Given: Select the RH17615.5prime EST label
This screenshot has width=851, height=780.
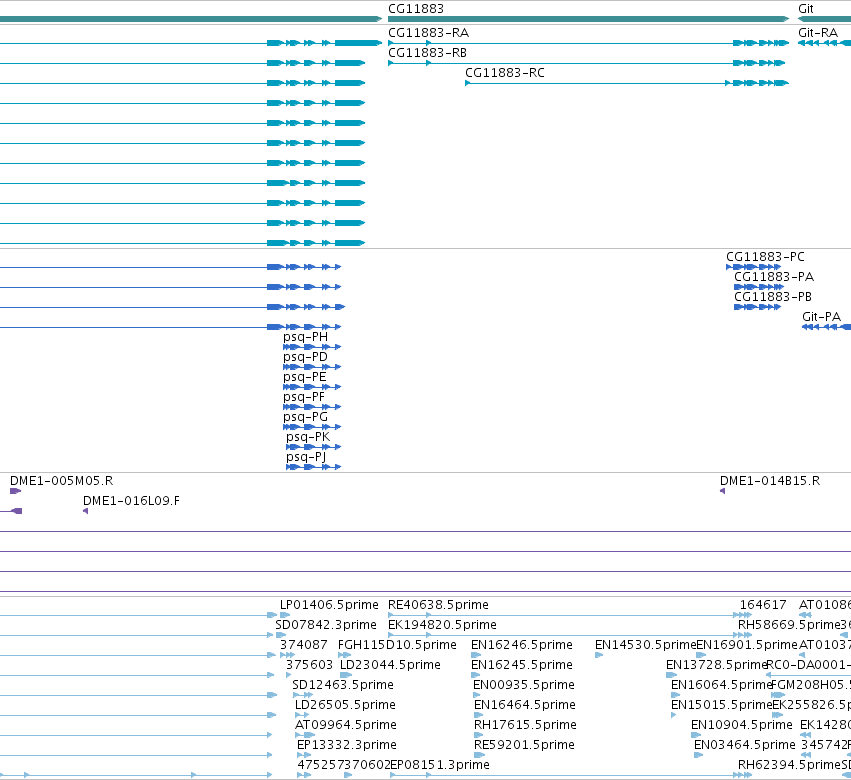Looking at the screenshot, I should pos(525,725).
